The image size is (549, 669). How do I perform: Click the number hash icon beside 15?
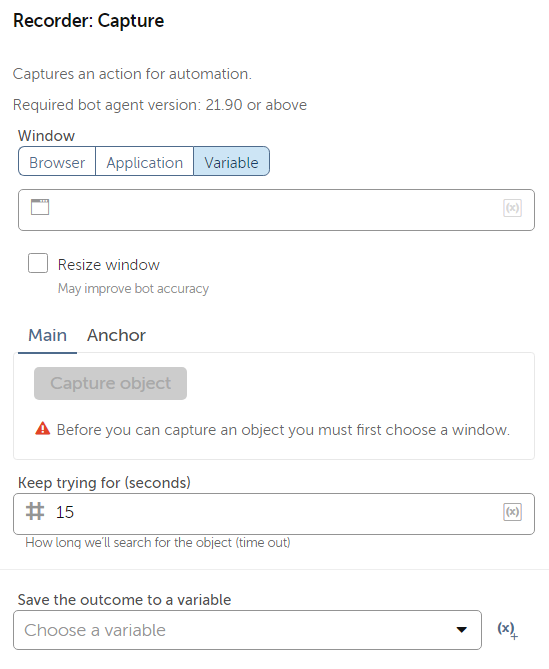click(x=35, y=511)
